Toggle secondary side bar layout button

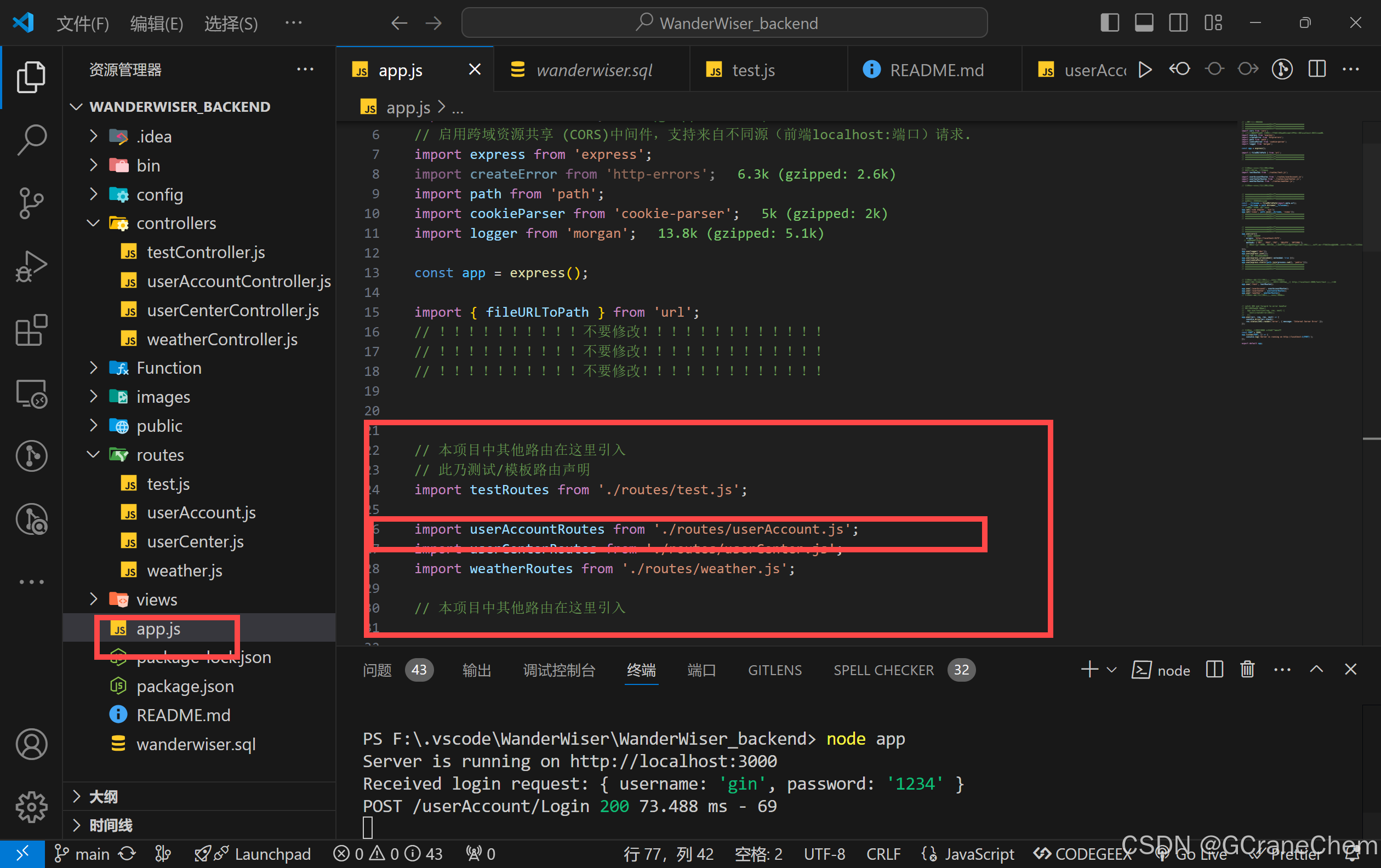point(1178,23)
